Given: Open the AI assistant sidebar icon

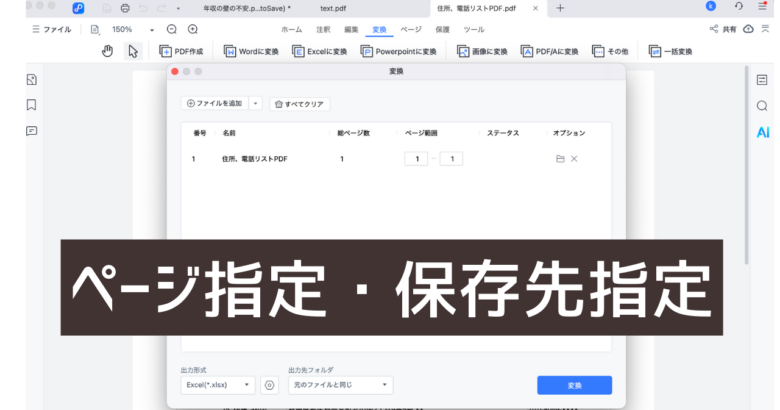Looking at the screenshot, I should [x=762, y=132].
